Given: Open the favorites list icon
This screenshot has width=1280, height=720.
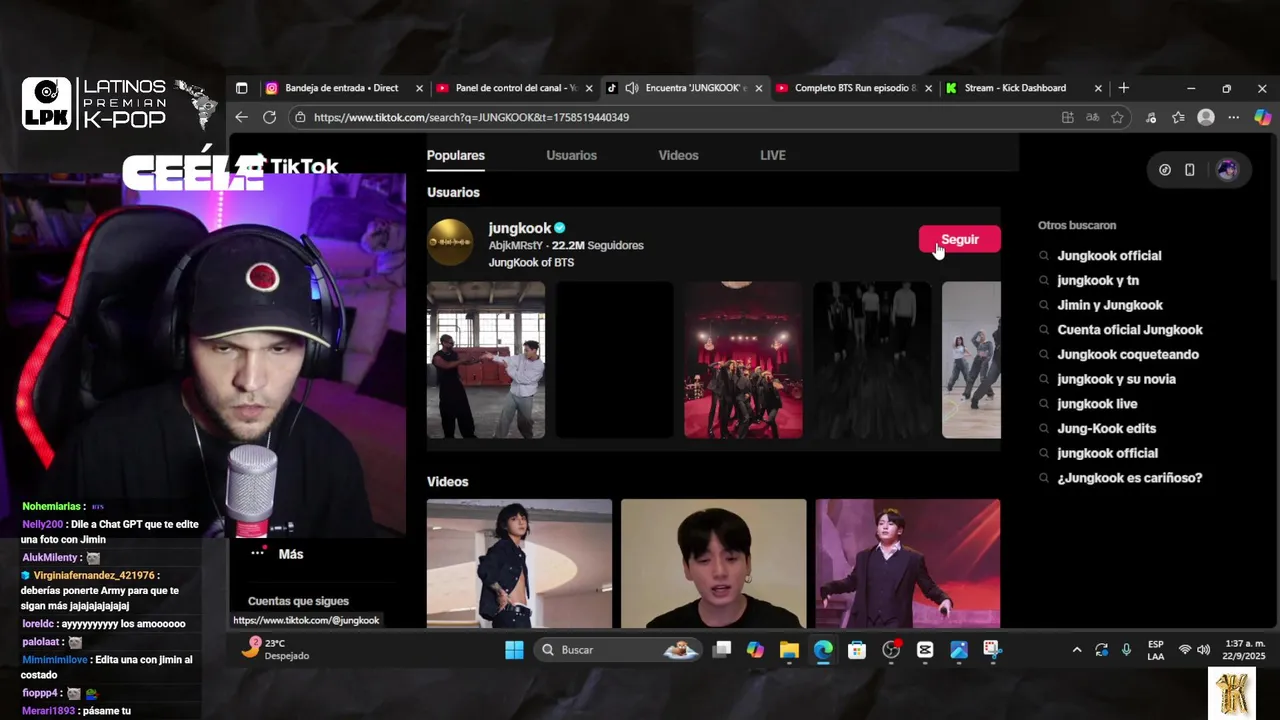Looking at the screenshot, I should click(x=1178, y=117).
